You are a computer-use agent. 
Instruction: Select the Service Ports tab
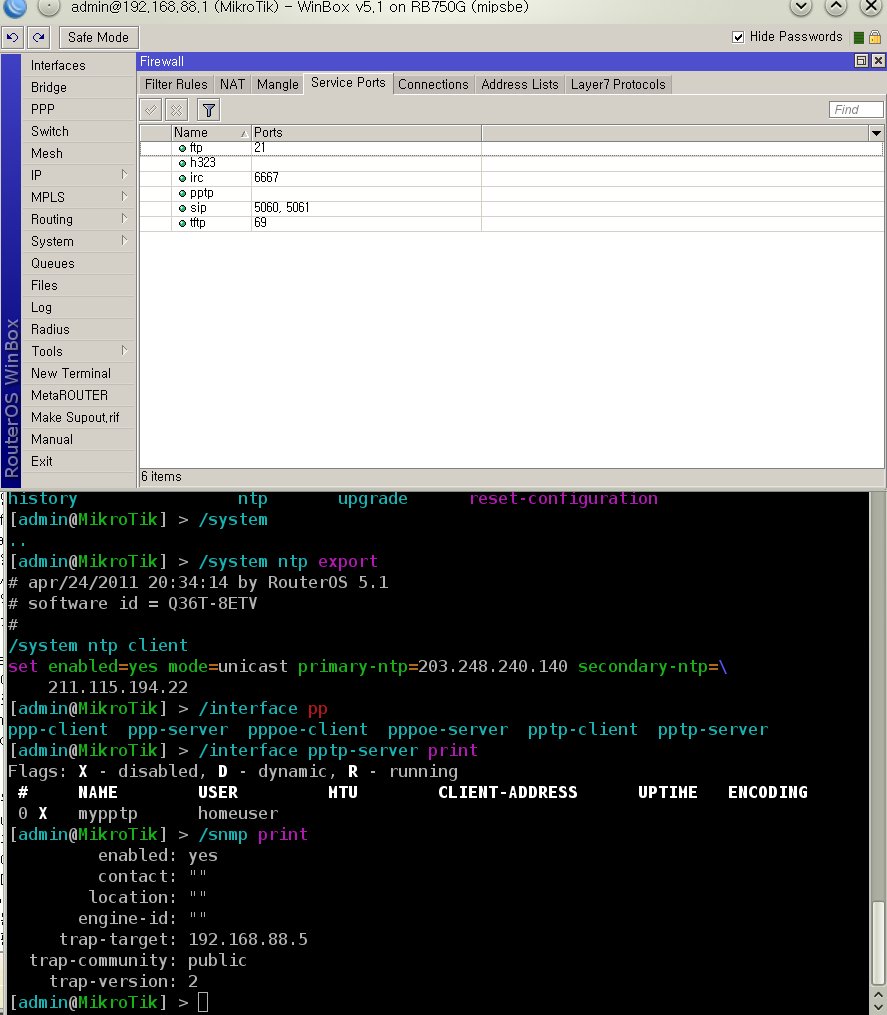348,83
